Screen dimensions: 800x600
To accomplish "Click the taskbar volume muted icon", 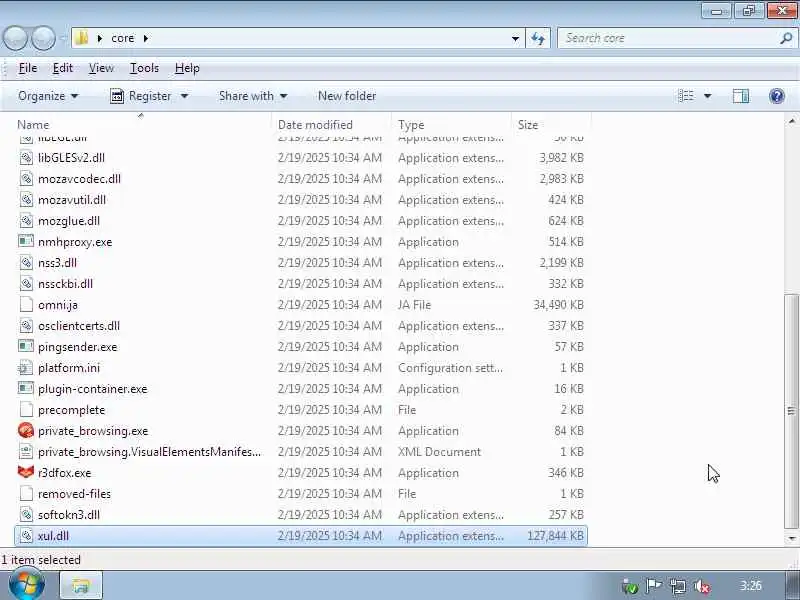I will click(x=703, y=587).
